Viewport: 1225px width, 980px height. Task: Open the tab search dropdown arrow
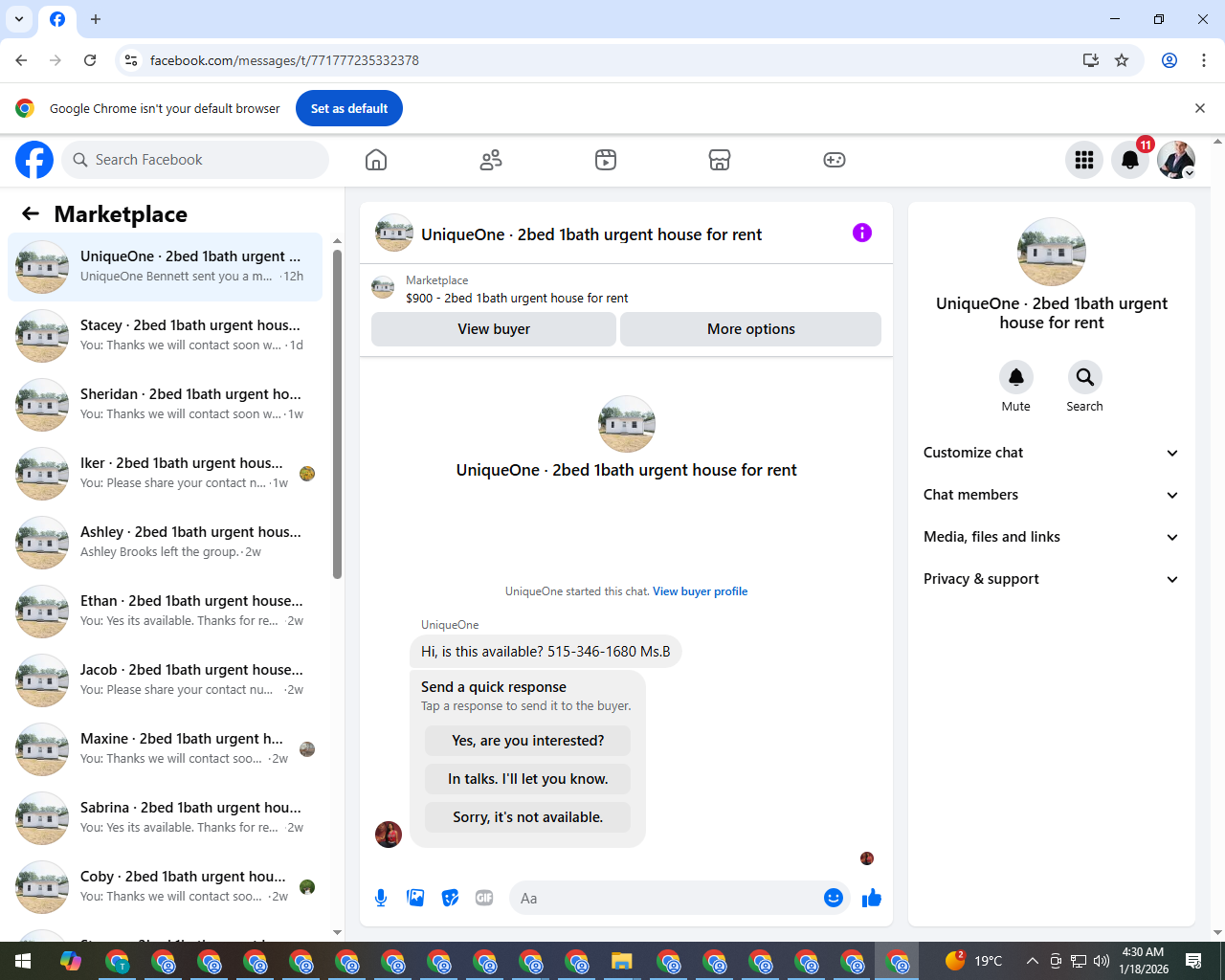click(x=19, y=19)
